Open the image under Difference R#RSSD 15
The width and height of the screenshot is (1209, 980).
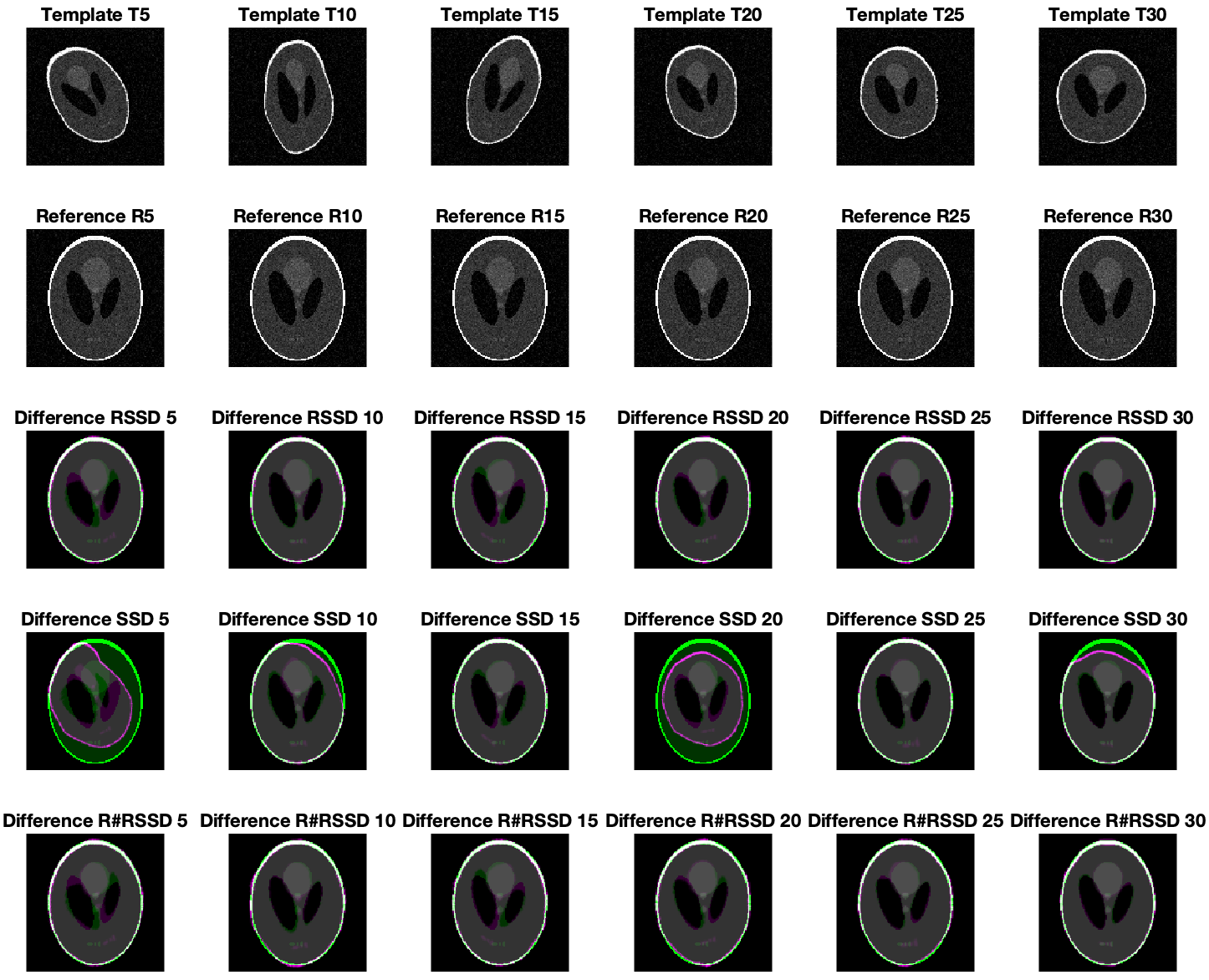[x=500, y=902]
